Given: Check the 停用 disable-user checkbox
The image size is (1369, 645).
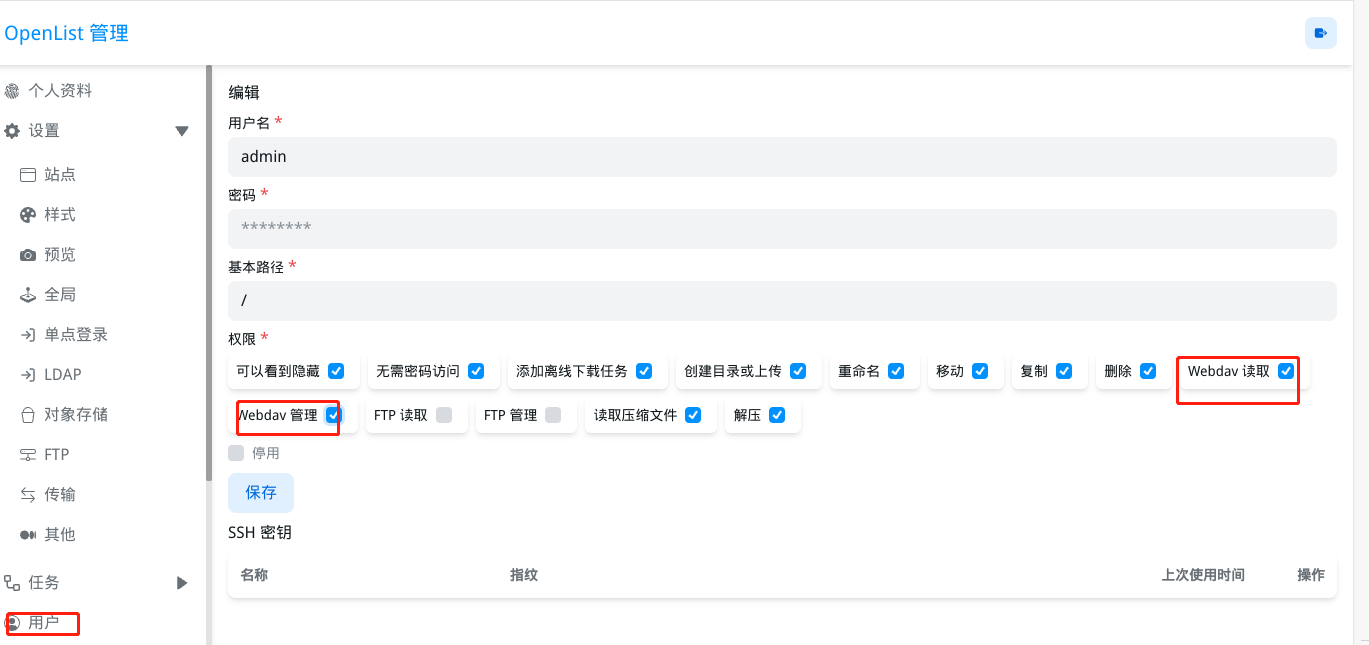Looking at the screenshot, I should point(236,453).
